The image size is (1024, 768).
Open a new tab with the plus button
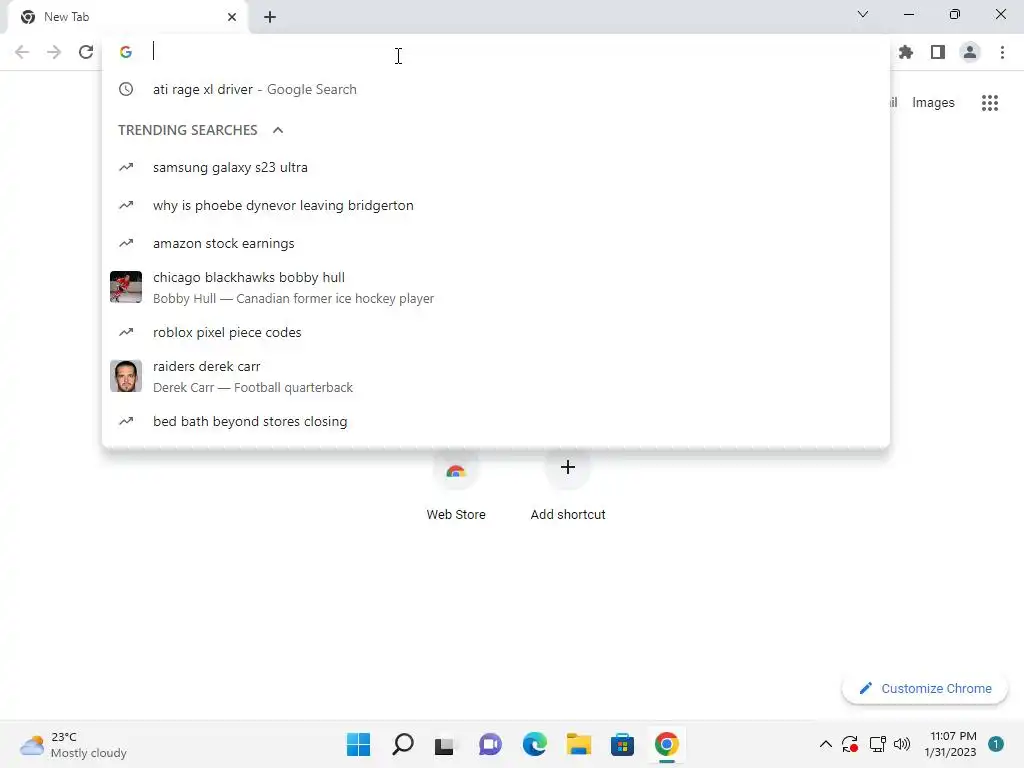pos(270,17)
